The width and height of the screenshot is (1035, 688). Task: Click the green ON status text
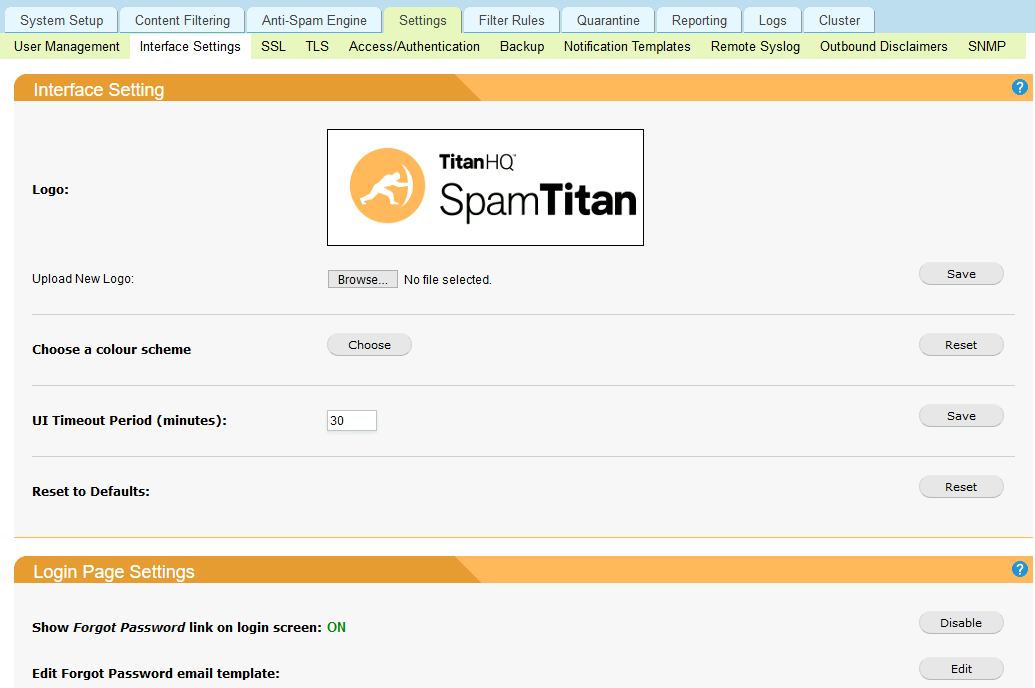[337, 627]
